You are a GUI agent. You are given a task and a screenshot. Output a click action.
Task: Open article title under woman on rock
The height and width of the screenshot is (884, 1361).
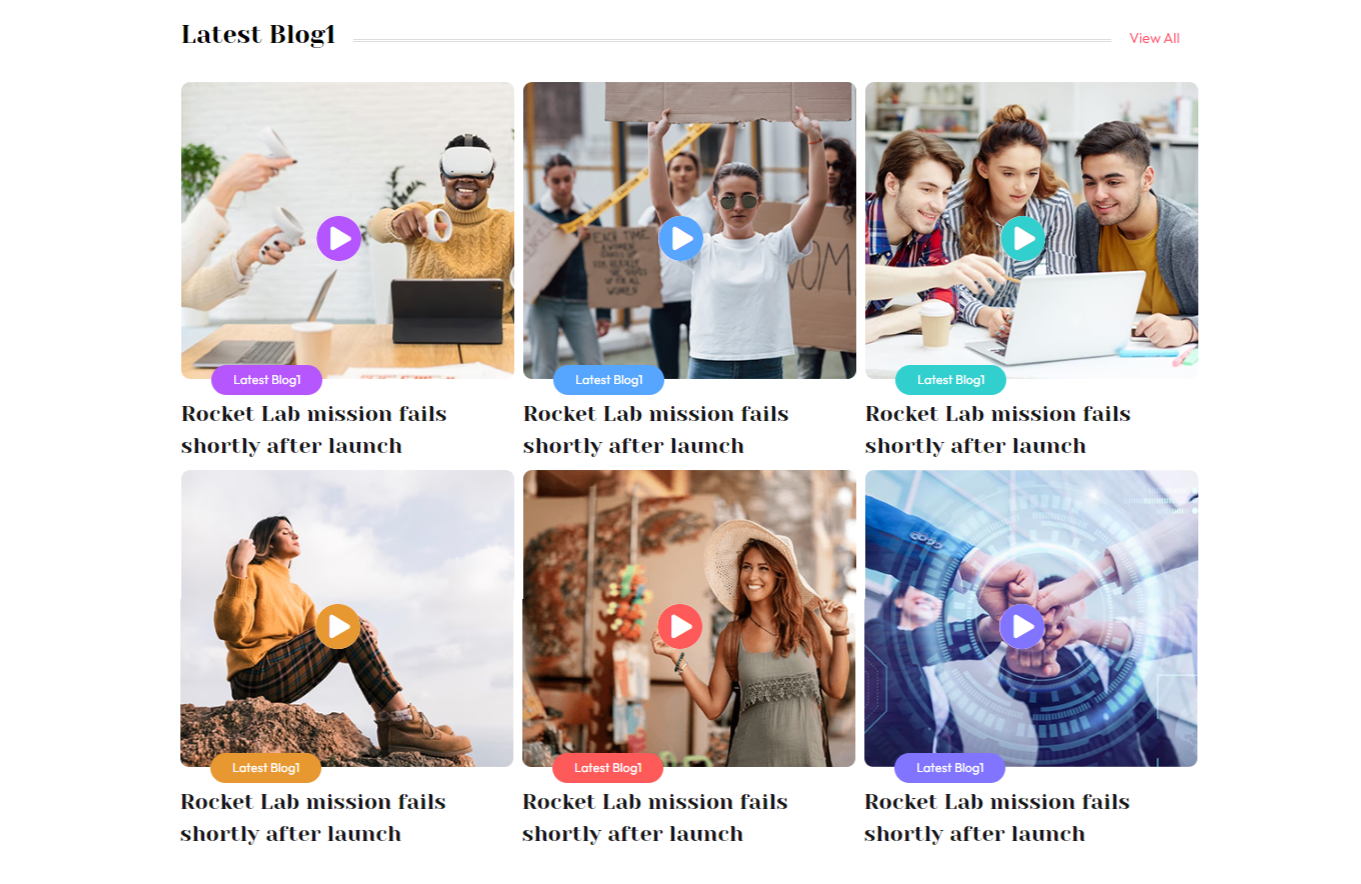point(313,818)
